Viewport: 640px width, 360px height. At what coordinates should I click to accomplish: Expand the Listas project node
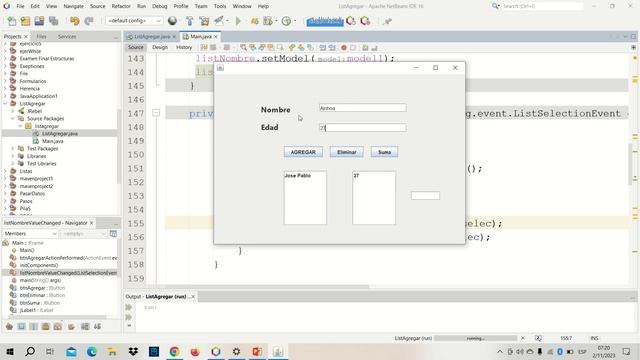pyautogui.click(x=5, y=171)
